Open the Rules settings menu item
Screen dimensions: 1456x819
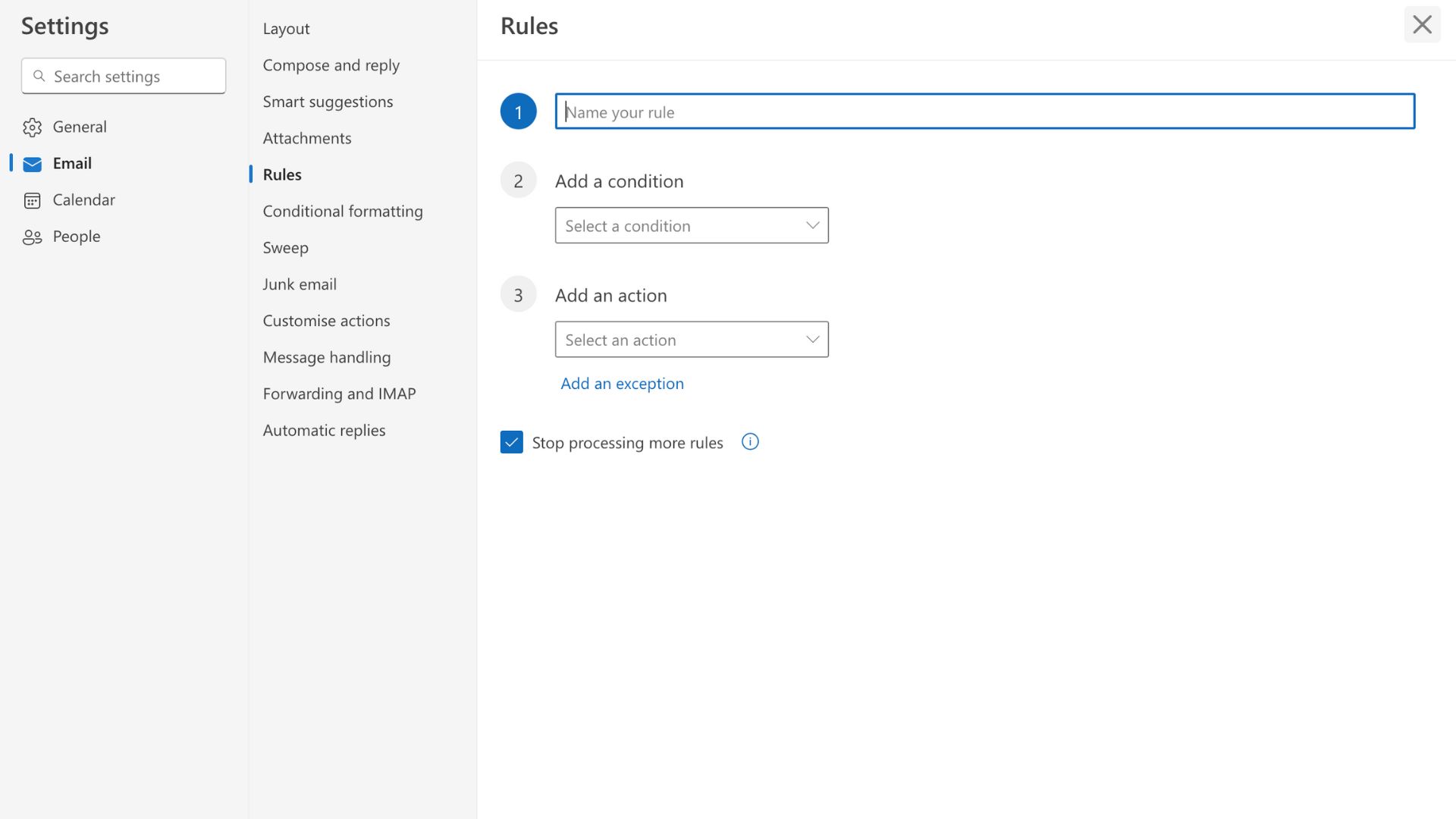point(282,173)
